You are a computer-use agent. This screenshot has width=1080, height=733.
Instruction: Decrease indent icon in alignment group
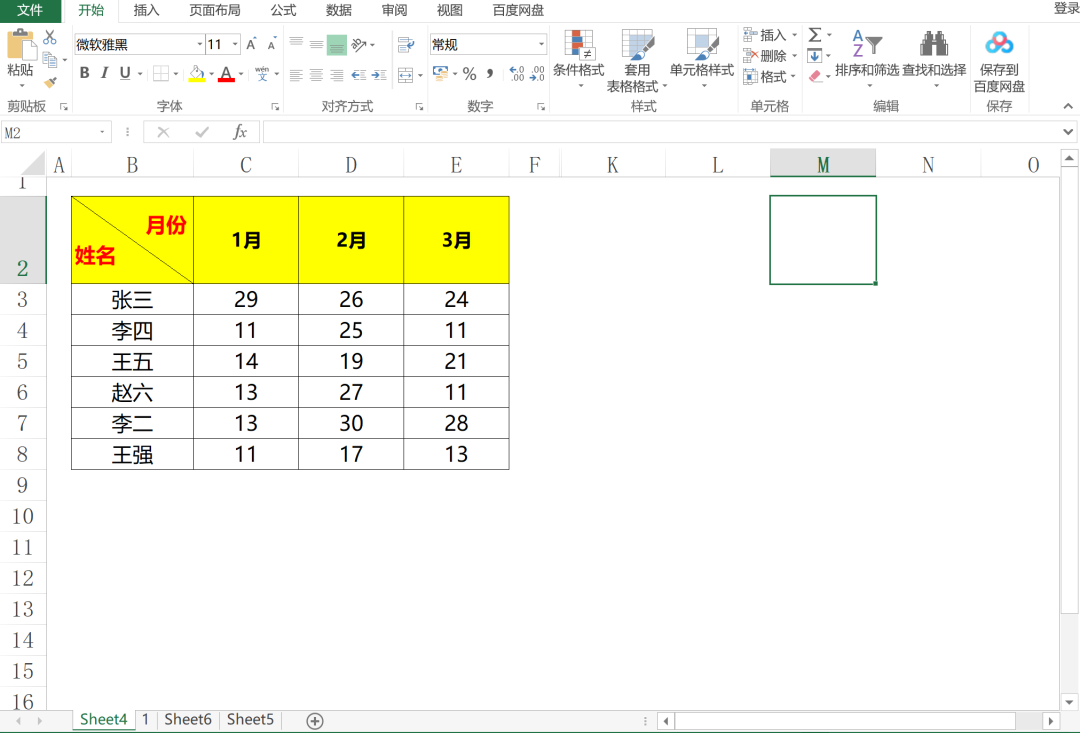[359, 74]
